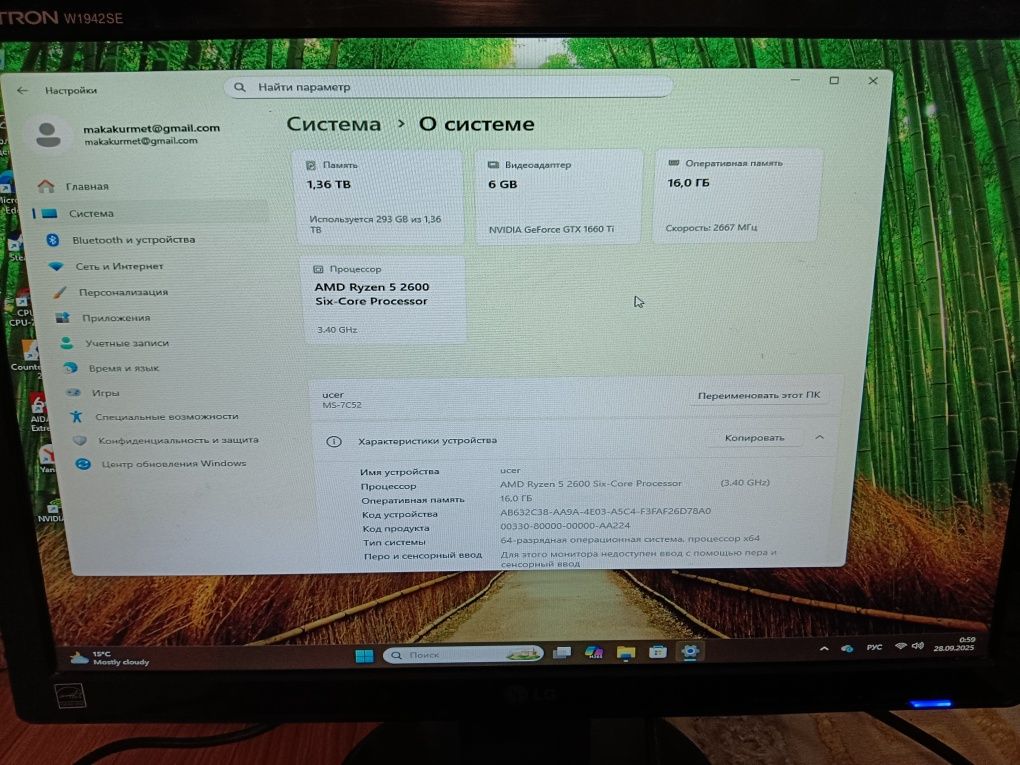Click the product code 00330-80000-00000-AA224

pyautogui.click(x=565, y=526)
